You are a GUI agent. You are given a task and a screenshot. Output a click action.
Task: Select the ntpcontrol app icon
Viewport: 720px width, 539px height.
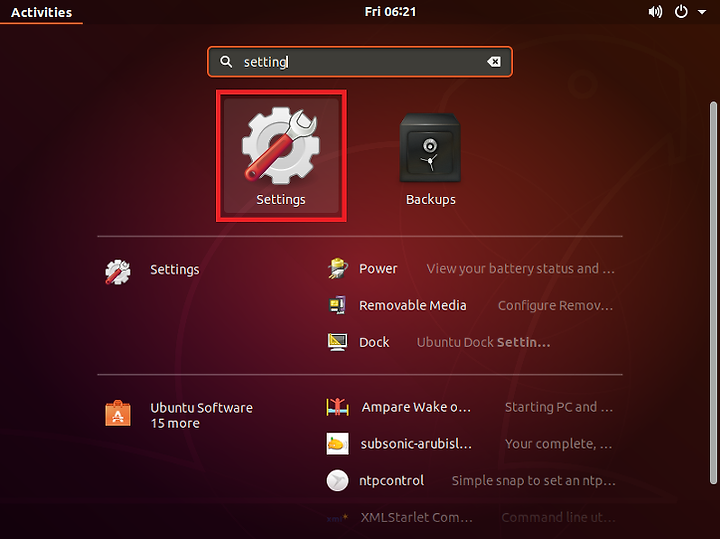338,481
